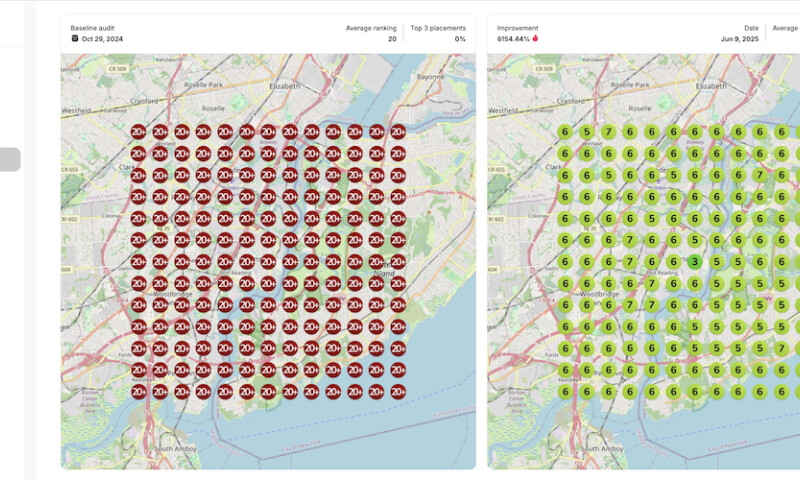Click the top-right 20+ marker on baseline map
The height and width of the screenshot is (480, 800).
pos(398,132)
